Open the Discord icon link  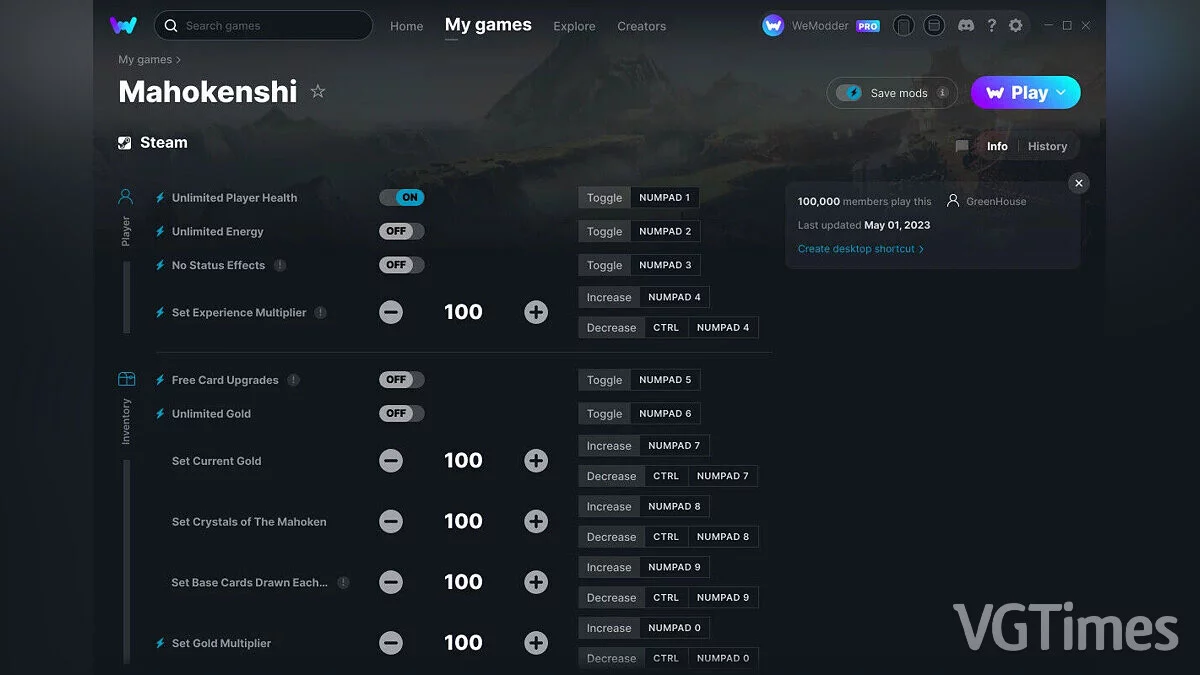click(x=966, y=26)
